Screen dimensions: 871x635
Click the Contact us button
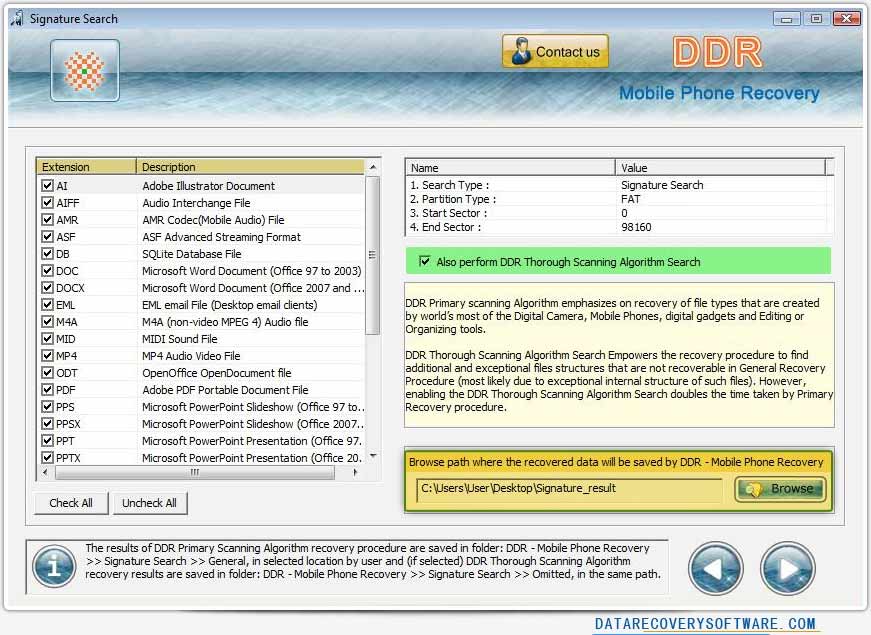coord(555,52)
